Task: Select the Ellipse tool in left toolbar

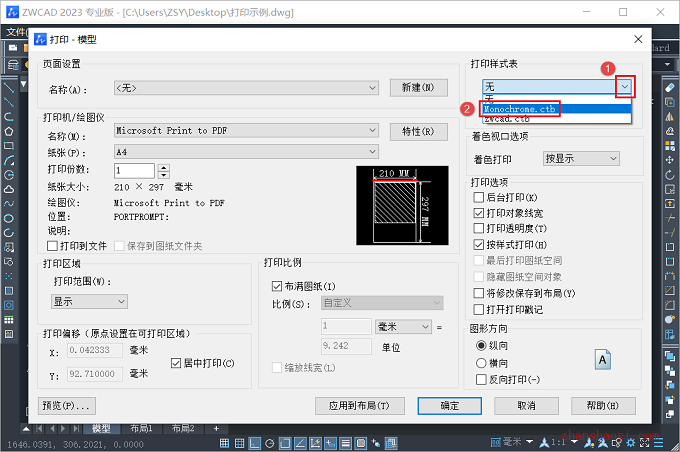Action: coord(9,218)
